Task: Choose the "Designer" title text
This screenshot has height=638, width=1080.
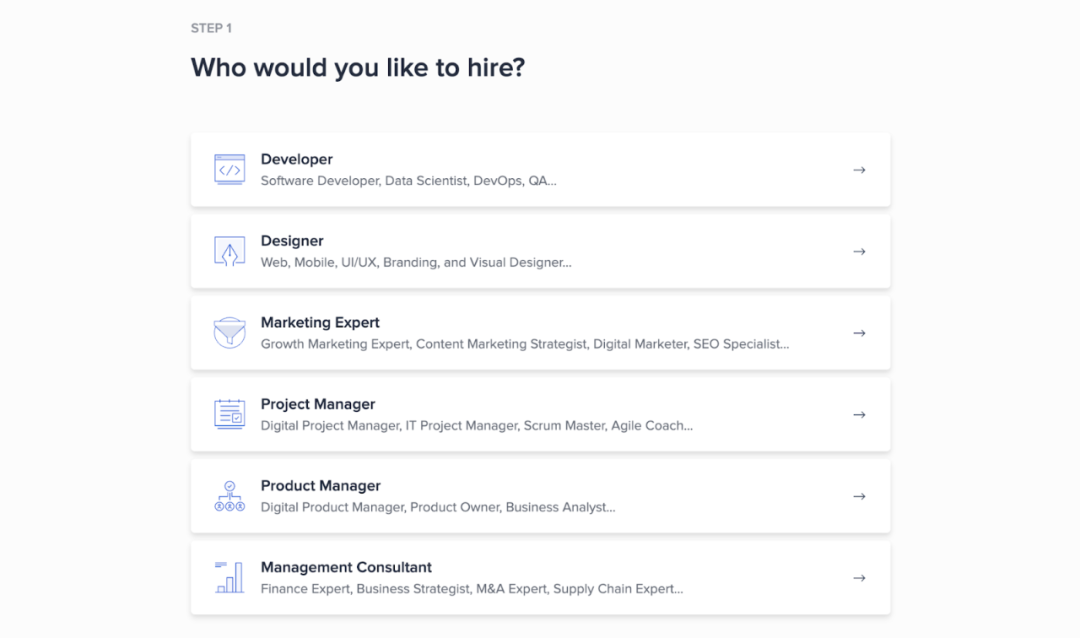Action: 292,241
